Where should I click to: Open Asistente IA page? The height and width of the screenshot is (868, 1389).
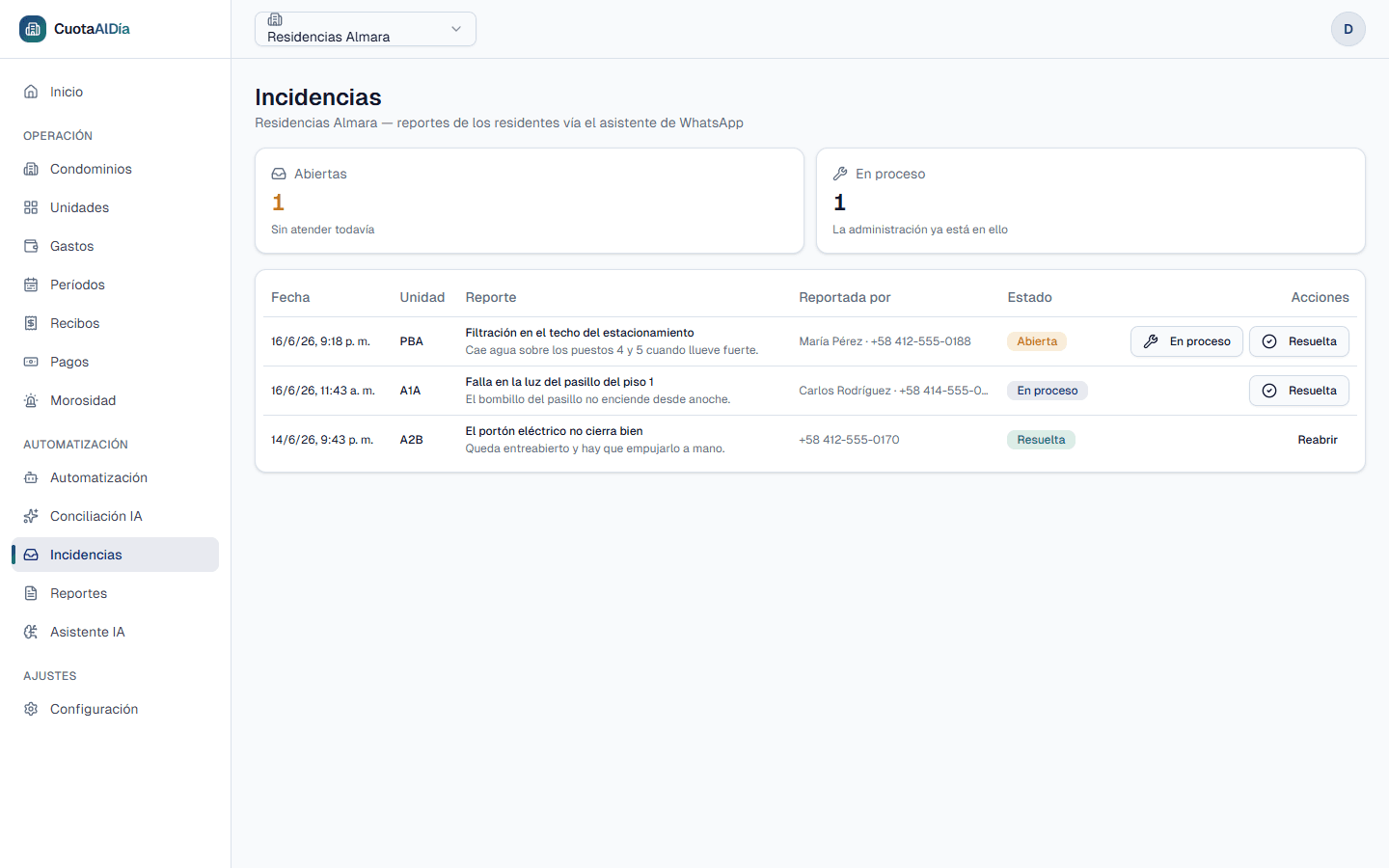116,632
